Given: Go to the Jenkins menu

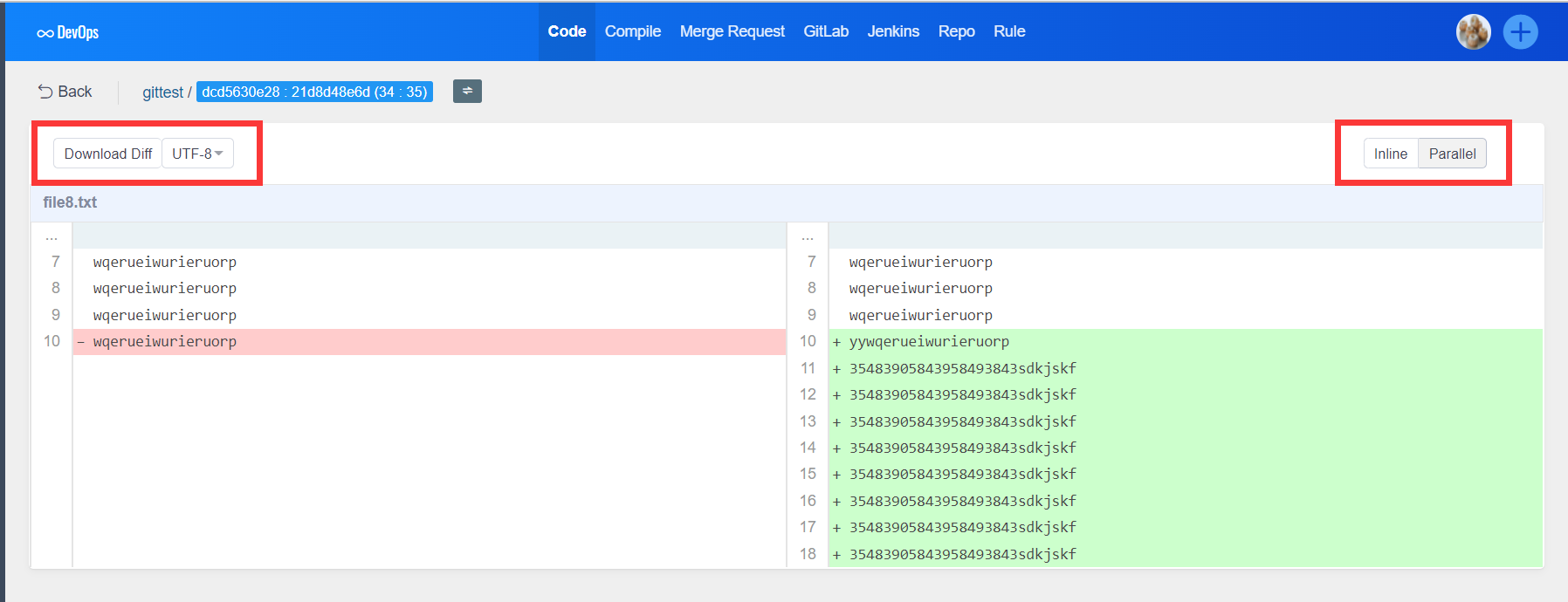Looking at the screenshot, I should (892, 31).
